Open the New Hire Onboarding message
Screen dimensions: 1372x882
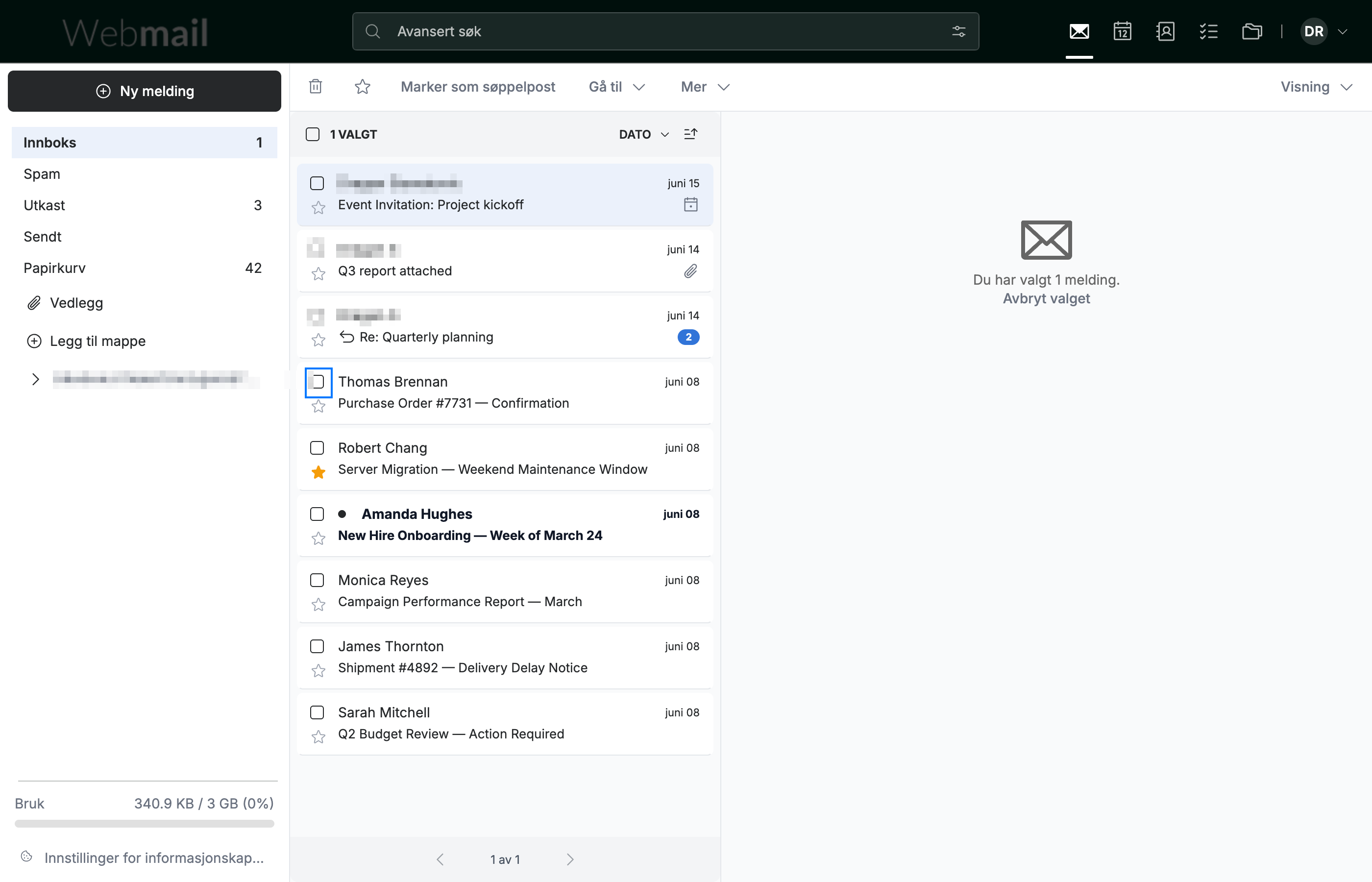pos(505,525)
